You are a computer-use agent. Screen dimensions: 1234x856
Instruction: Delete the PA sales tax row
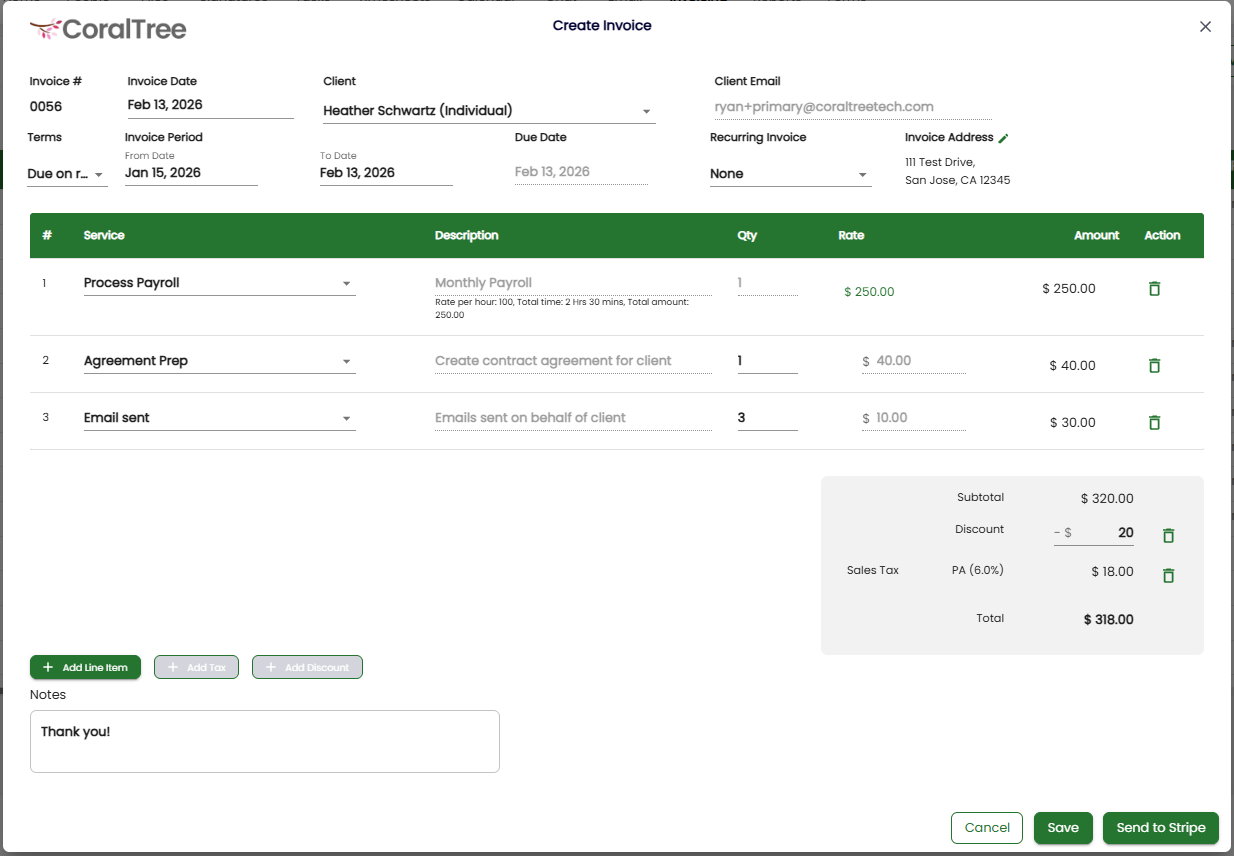pos(1168,576)
